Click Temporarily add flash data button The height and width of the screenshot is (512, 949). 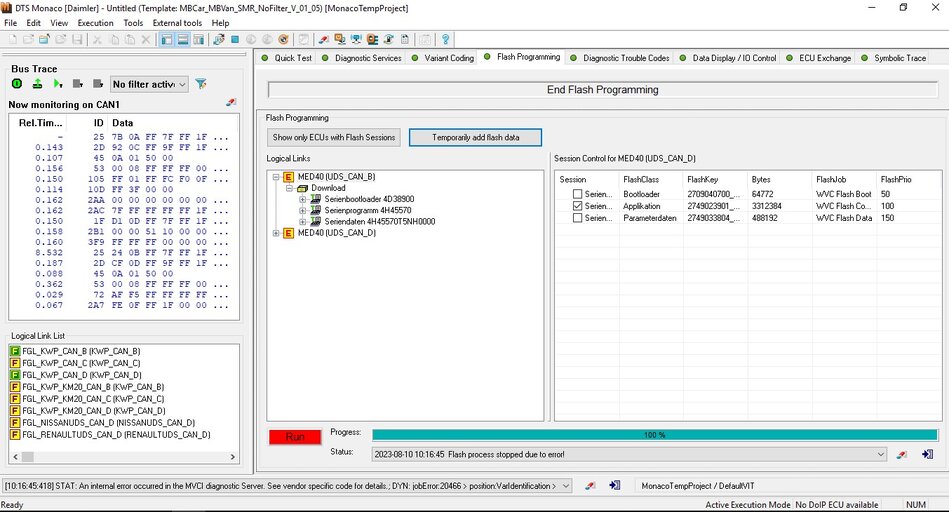(476, 137)
